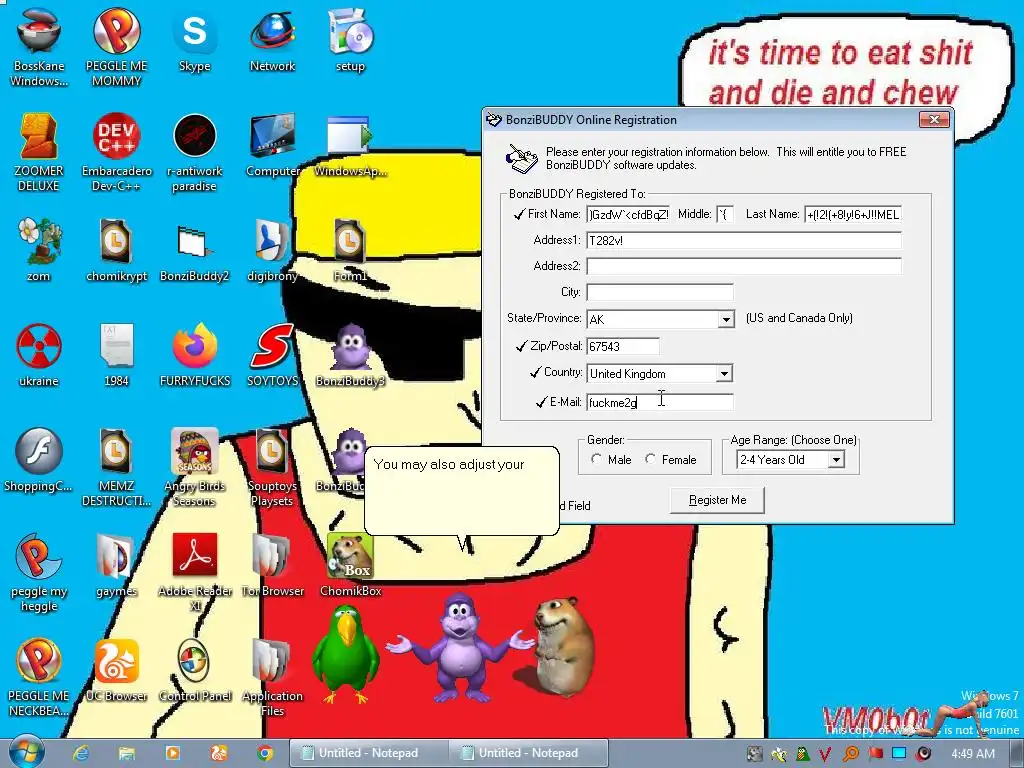The width and height of the screenshot is (1024, 768).
Task: Open the Computer desktop icon
Action: (272, 145)
